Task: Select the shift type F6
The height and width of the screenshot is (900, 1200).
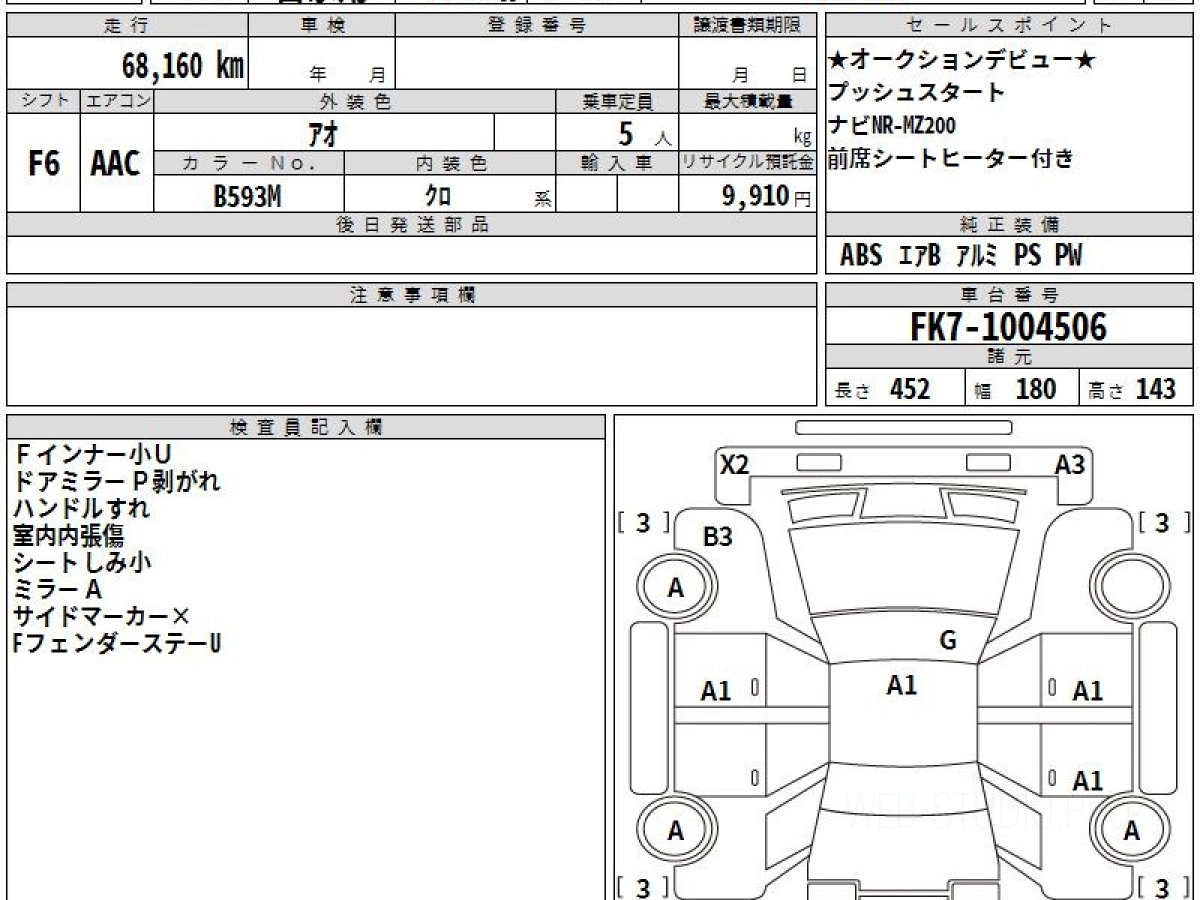Action: tap(44, 164)
